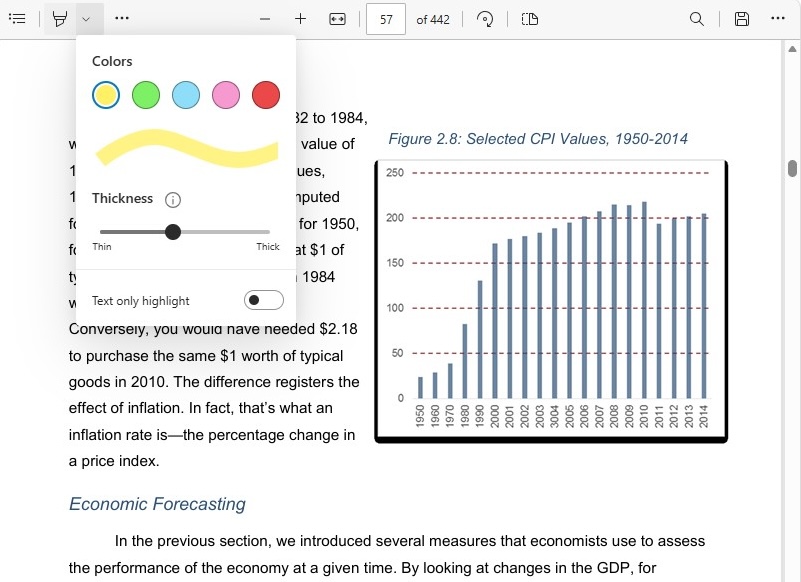Image resolution: width=801 pixels, height=582 pixels.
Task: Click the 'of 442' page count text
Action: tap(433, 20)
